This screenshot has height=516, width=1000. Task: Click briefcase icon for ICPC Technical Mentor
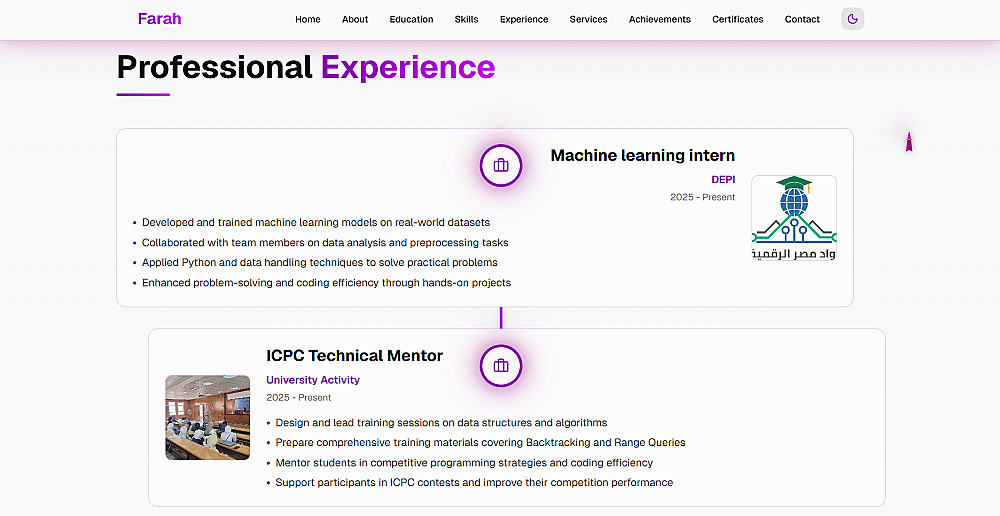501,365
